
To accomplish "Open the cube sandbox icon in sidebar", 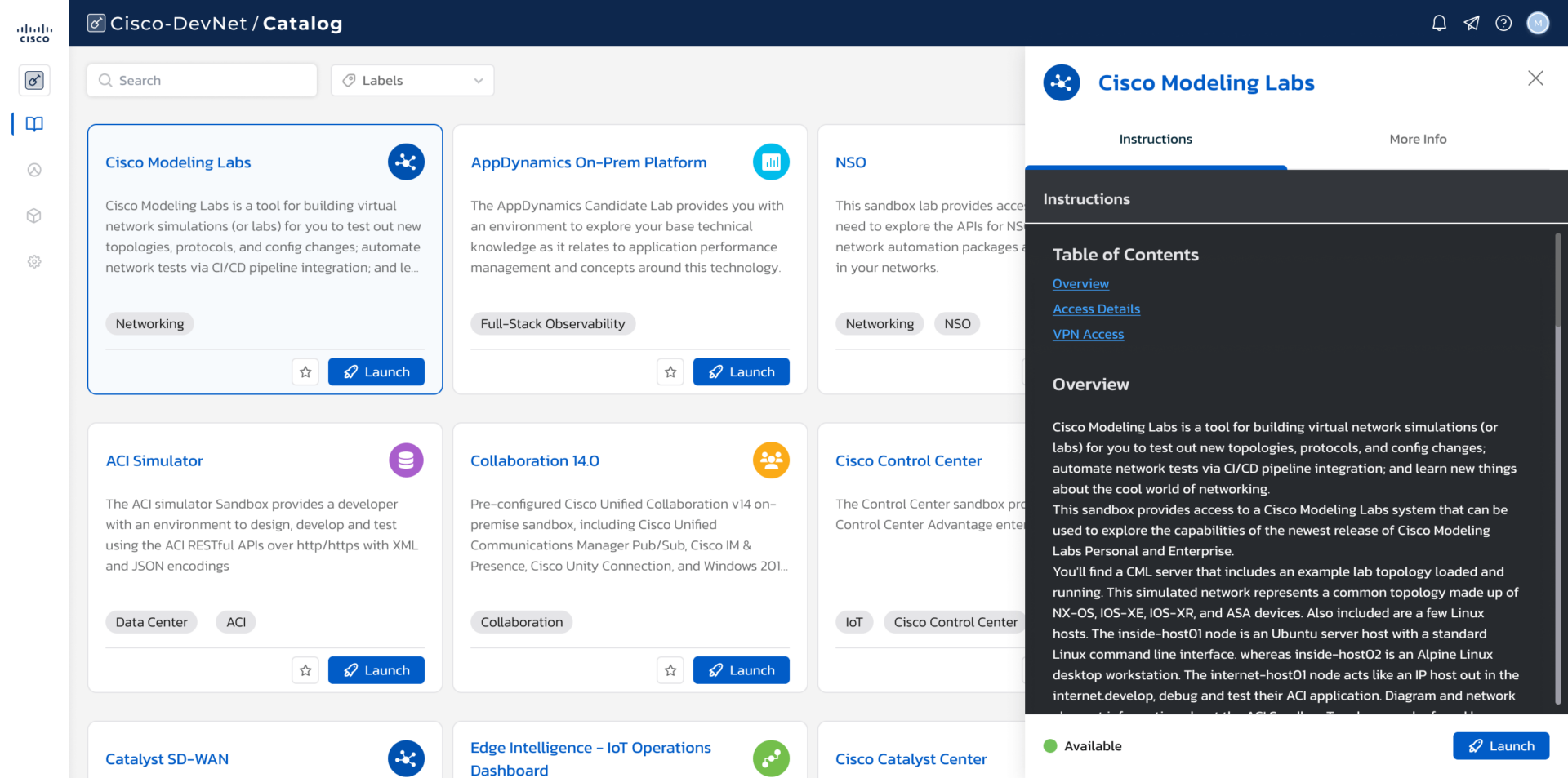I will [34, 216].
